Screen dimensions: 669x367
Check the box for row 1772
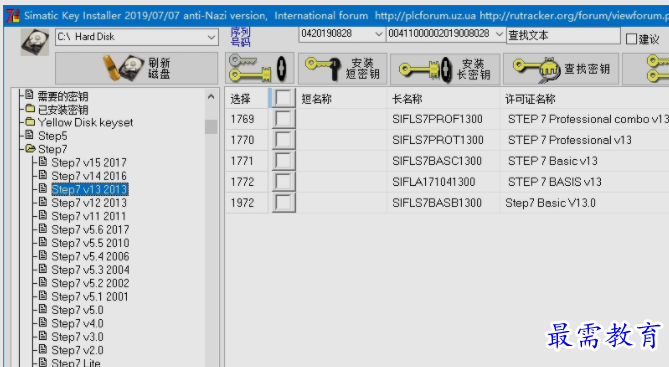click(284, 181)
